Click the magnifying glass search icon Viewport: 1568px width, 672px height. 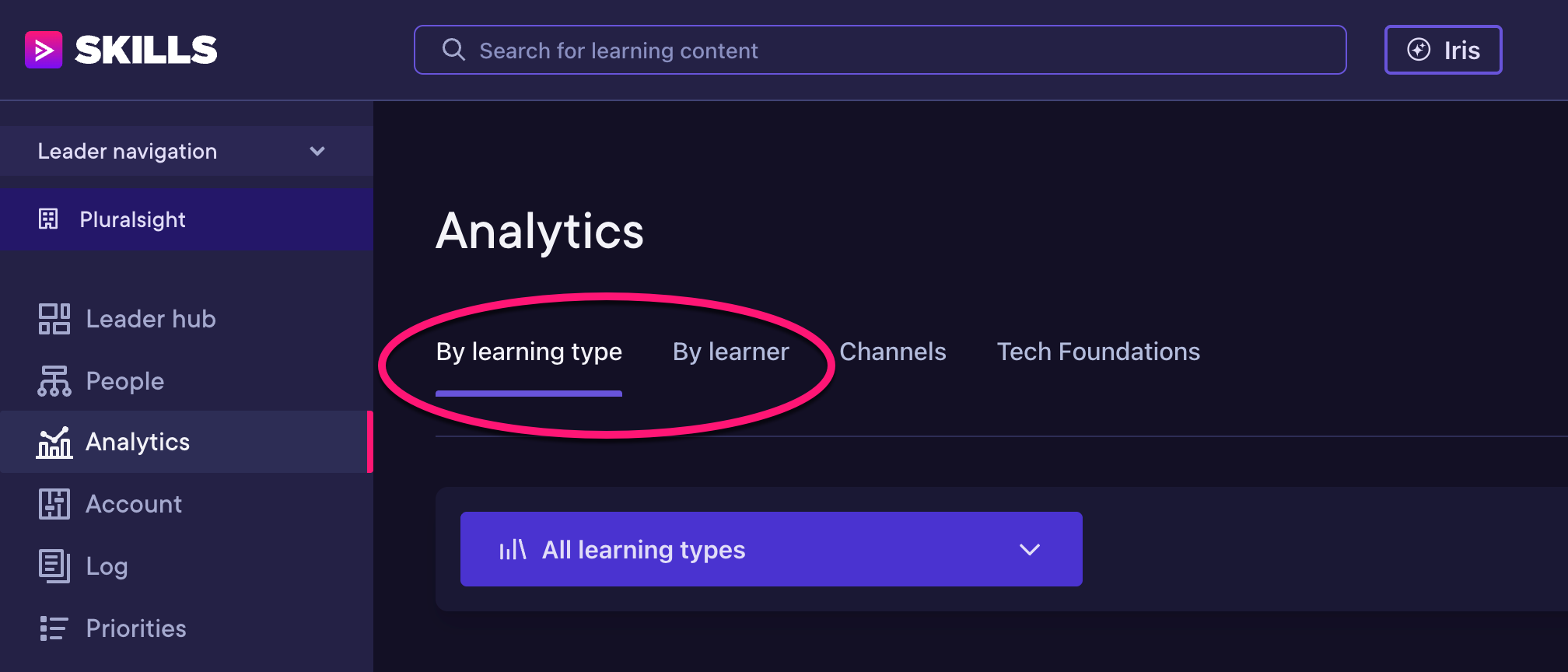coord(453,50)
